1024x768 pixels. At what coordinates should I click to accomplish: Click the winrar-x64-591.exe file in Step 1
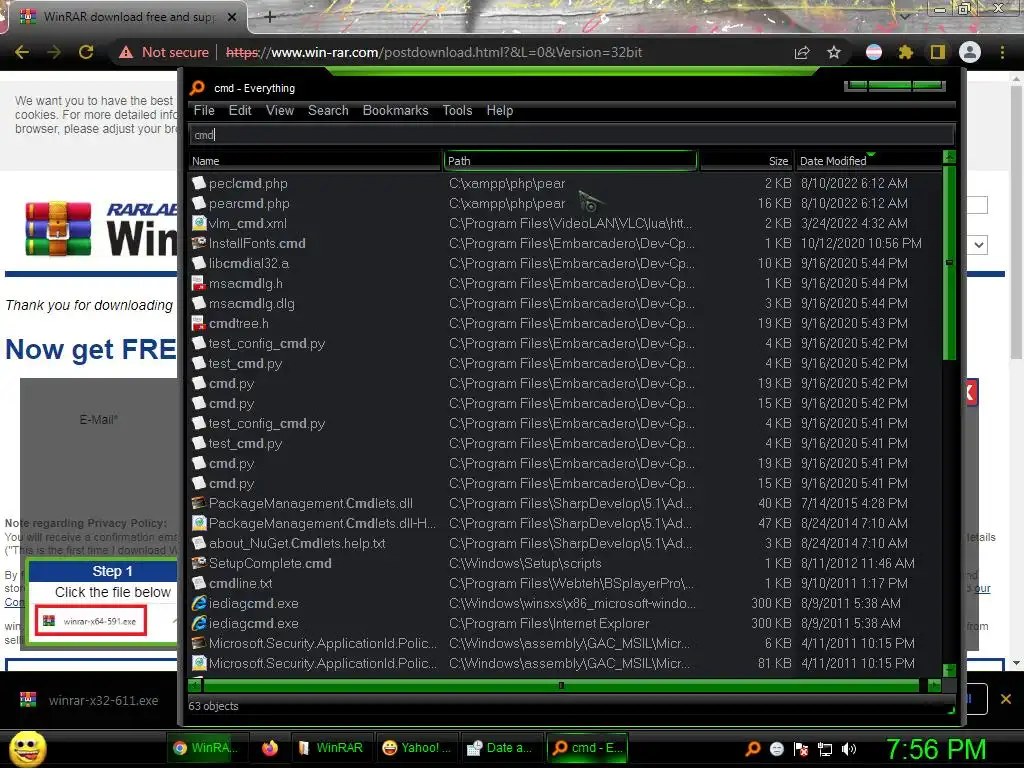click(91, 621)
